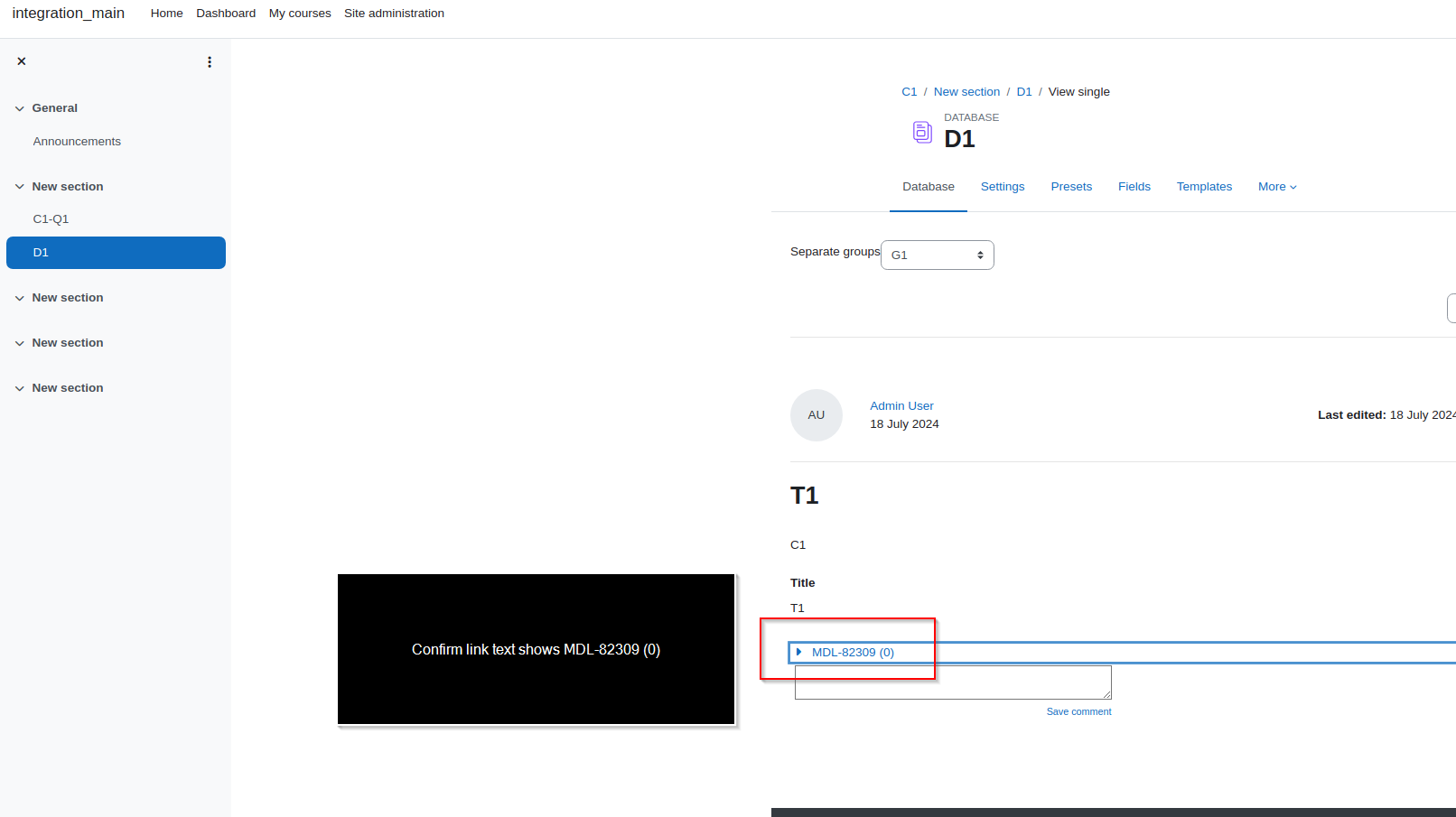Open the Separate groups G1 dropdown
This screenshot has width=1456, height=817.
938,255
